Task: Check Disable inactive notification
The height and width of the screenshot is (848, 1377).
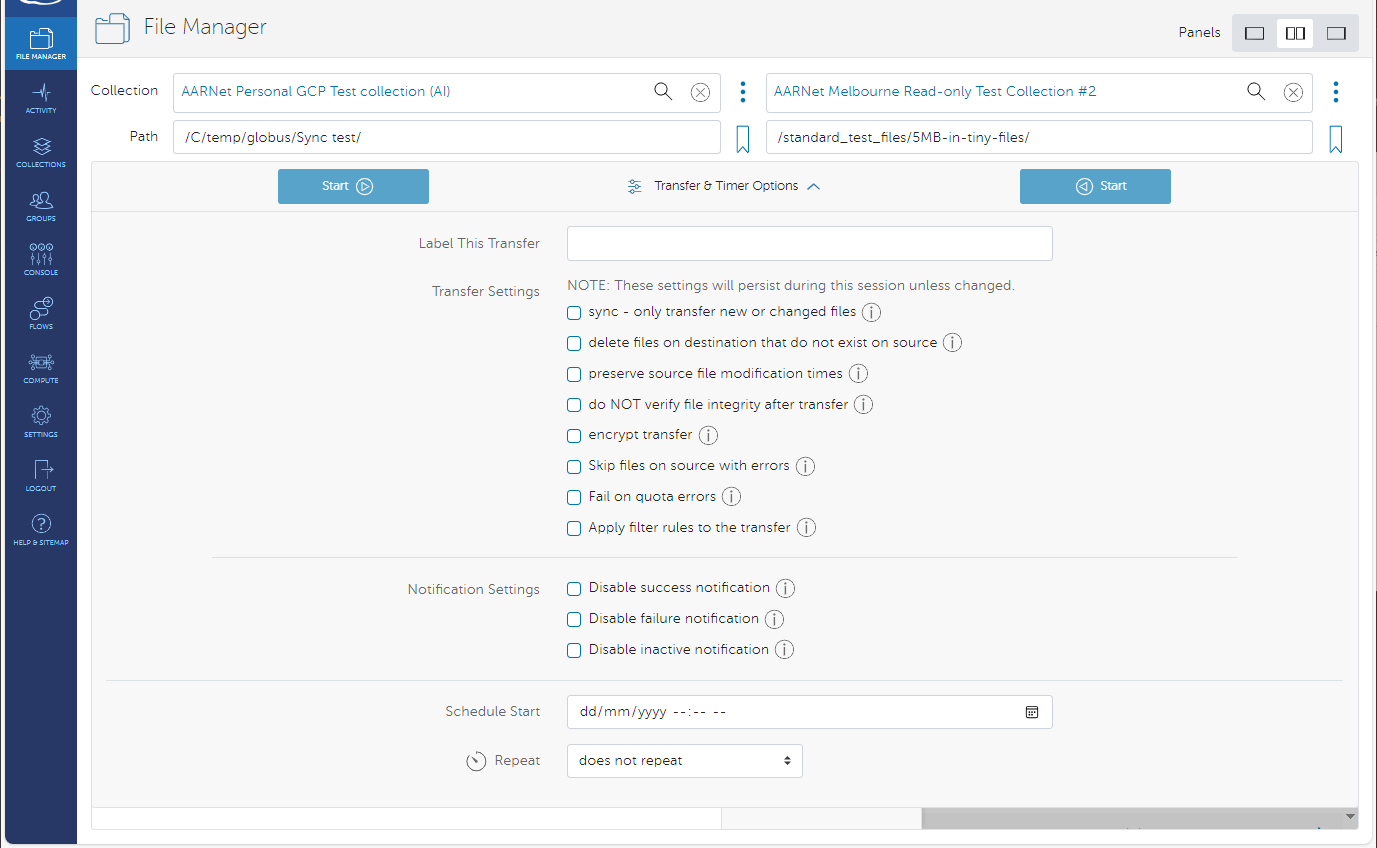Action: [x=574, y=651]
